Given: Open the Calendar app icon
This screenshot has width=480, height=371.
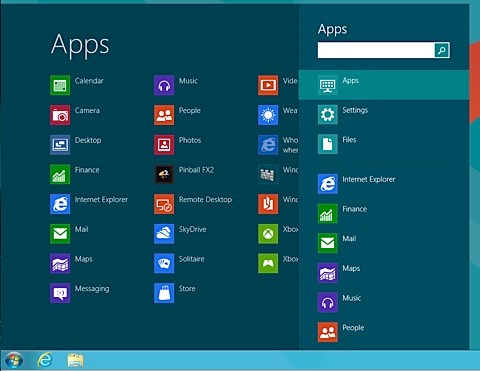Looking at the screenshot, I should (x=60, y=85).
